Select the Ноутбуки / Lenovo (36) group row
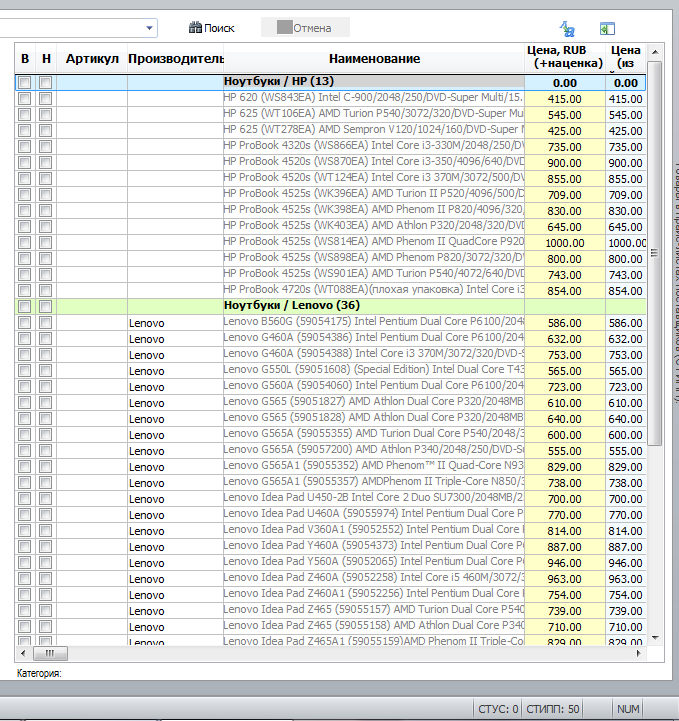 pos(330,306)
